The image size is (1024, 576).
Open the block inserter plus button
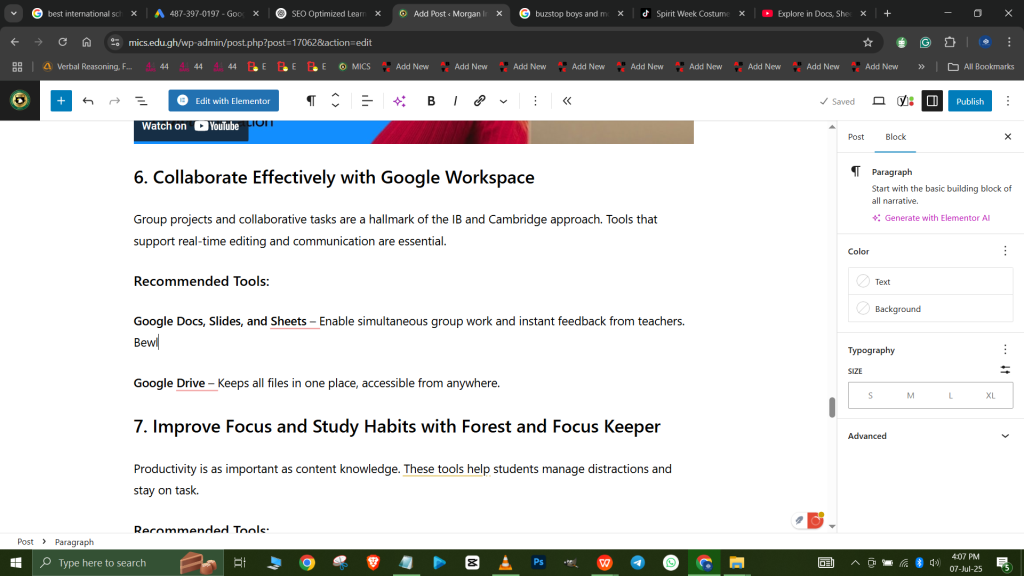(61, 101)
